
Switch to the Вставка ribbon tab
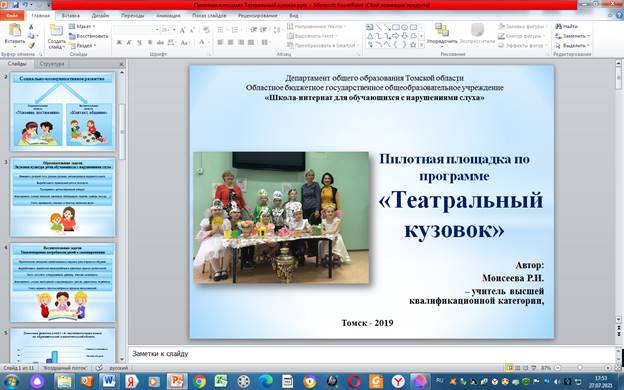click(x=71, y=16)
